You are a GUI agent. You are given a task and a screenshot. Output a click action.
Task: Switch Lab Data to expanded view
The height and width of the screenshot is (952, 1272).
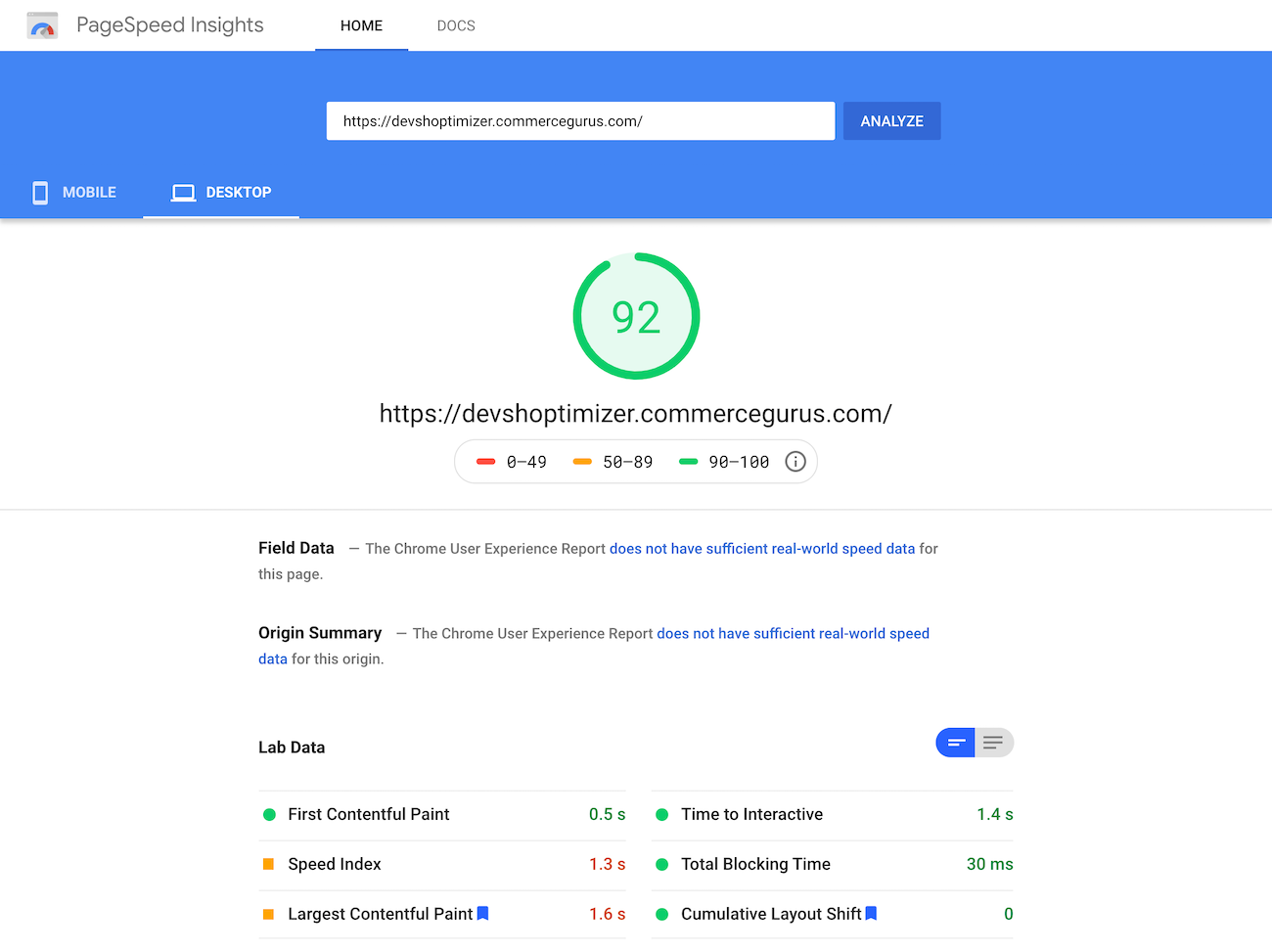point(994,743)
